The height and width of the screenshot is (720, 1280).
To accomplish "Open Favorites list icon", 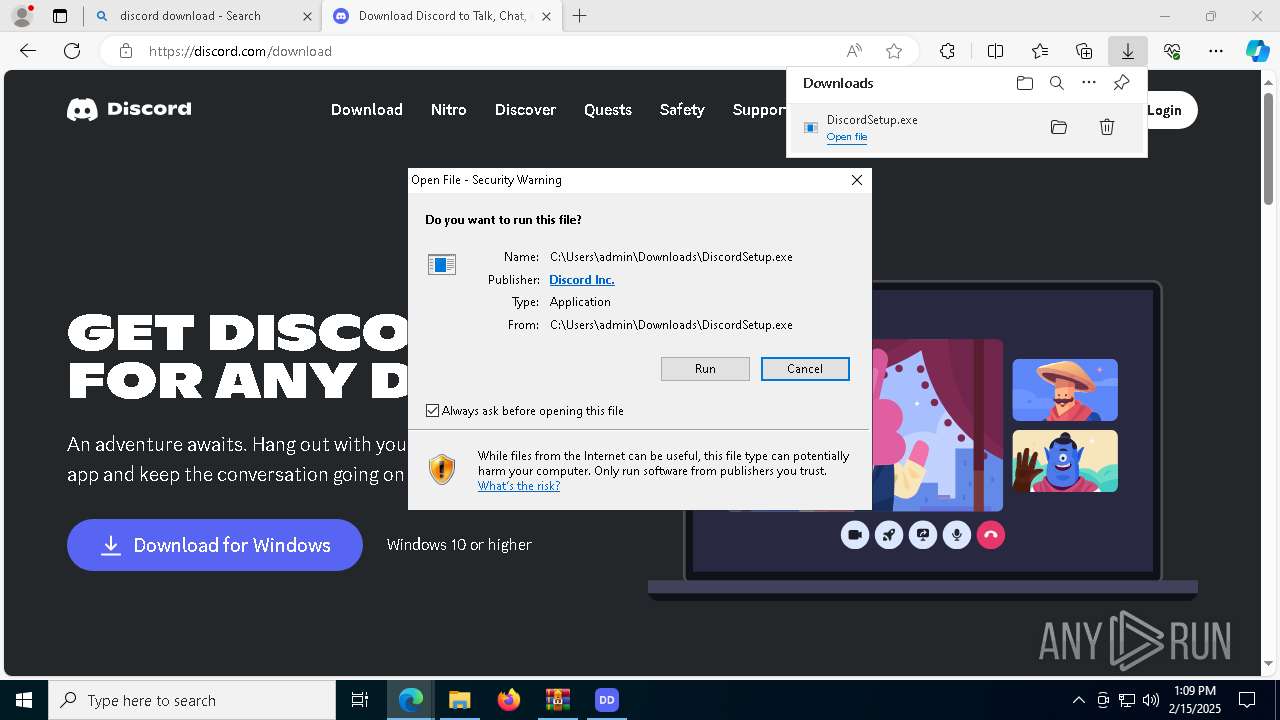I will pyautogui.click(x=1040, y=51).
